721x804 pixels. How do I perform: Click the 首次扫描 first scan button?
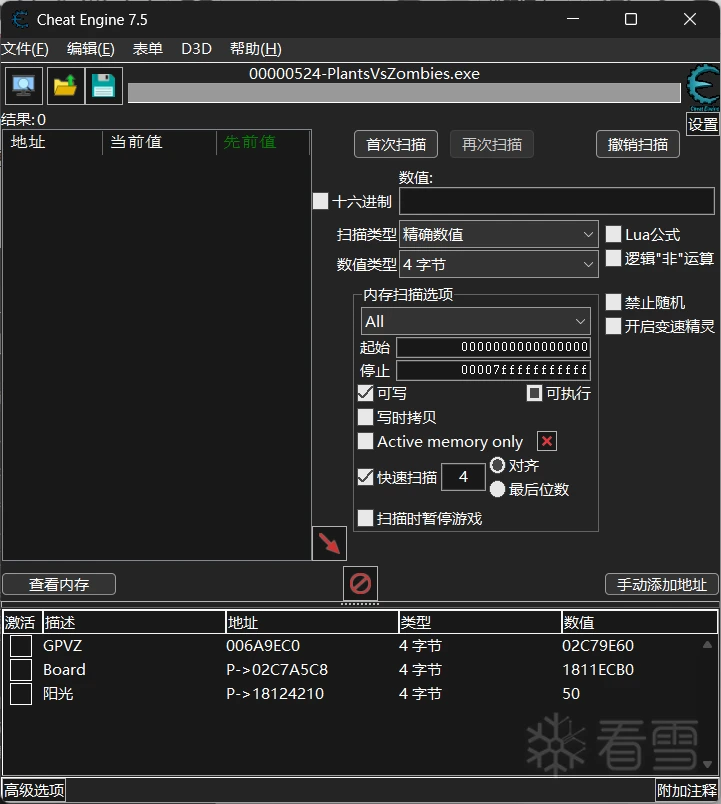[x=396, y=144]
